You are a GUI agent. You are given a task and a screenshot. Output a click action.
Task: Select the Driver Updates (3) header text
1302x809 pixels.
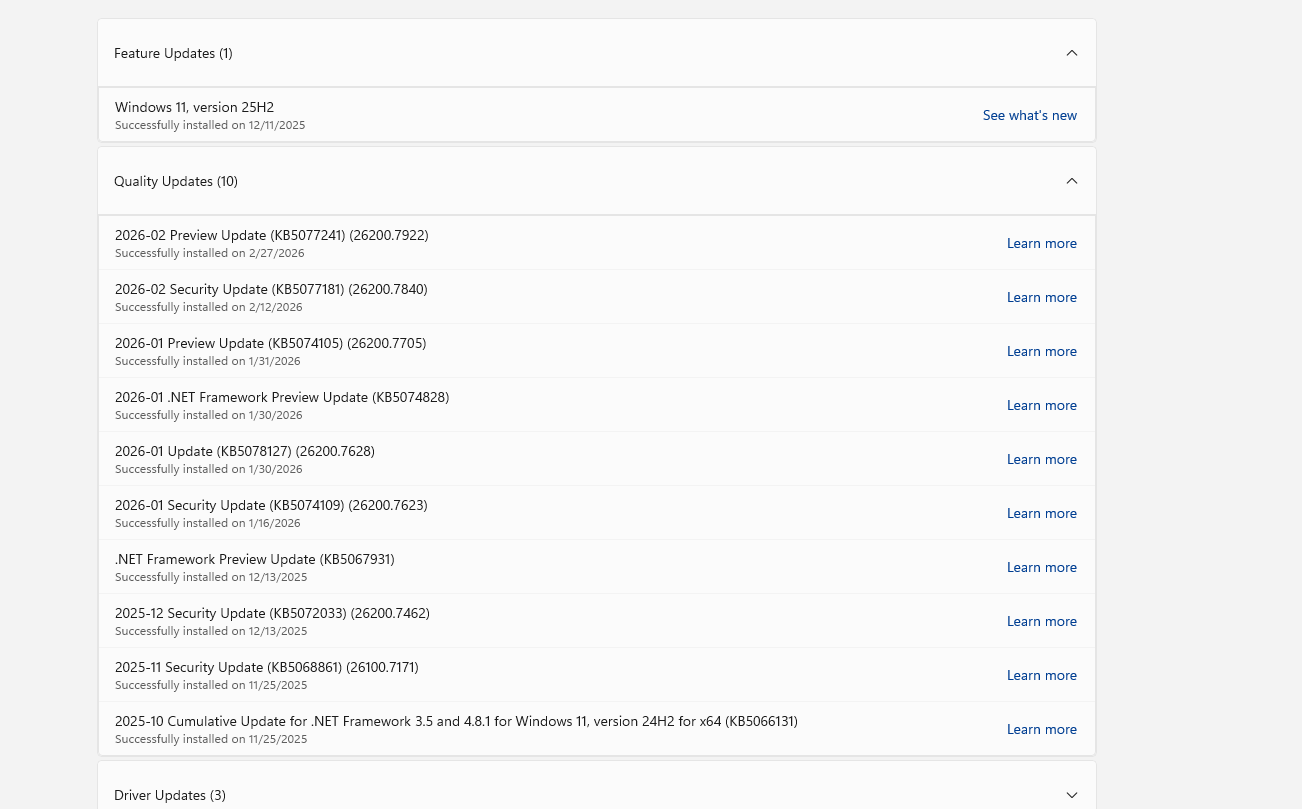(170, 795)
